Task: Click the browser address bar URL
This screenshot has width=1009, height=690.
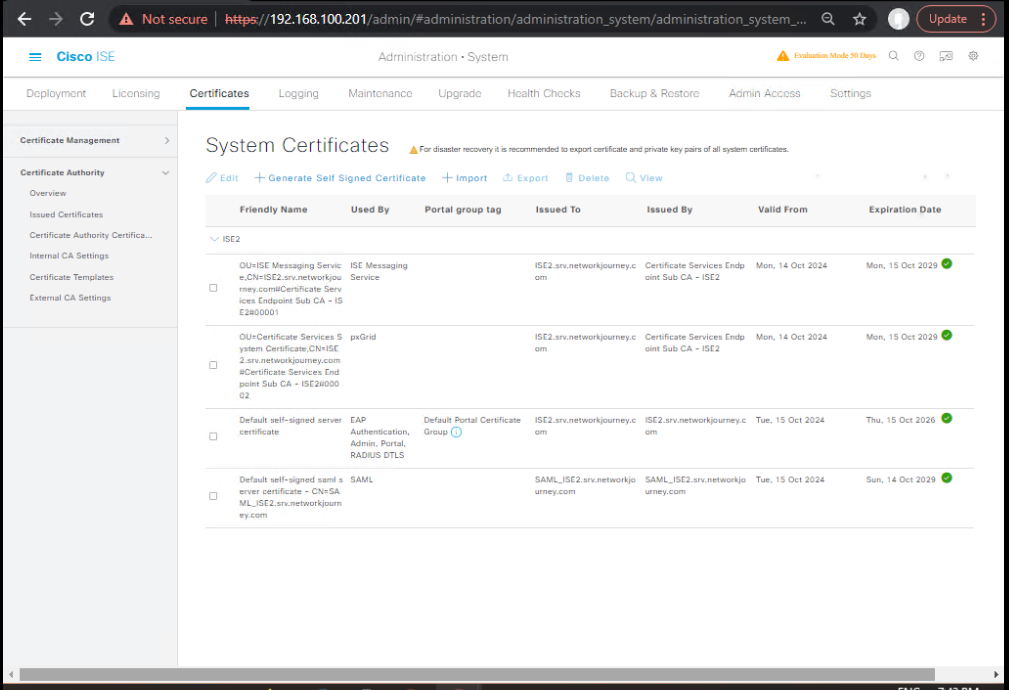Action: (x=515, y=19)
